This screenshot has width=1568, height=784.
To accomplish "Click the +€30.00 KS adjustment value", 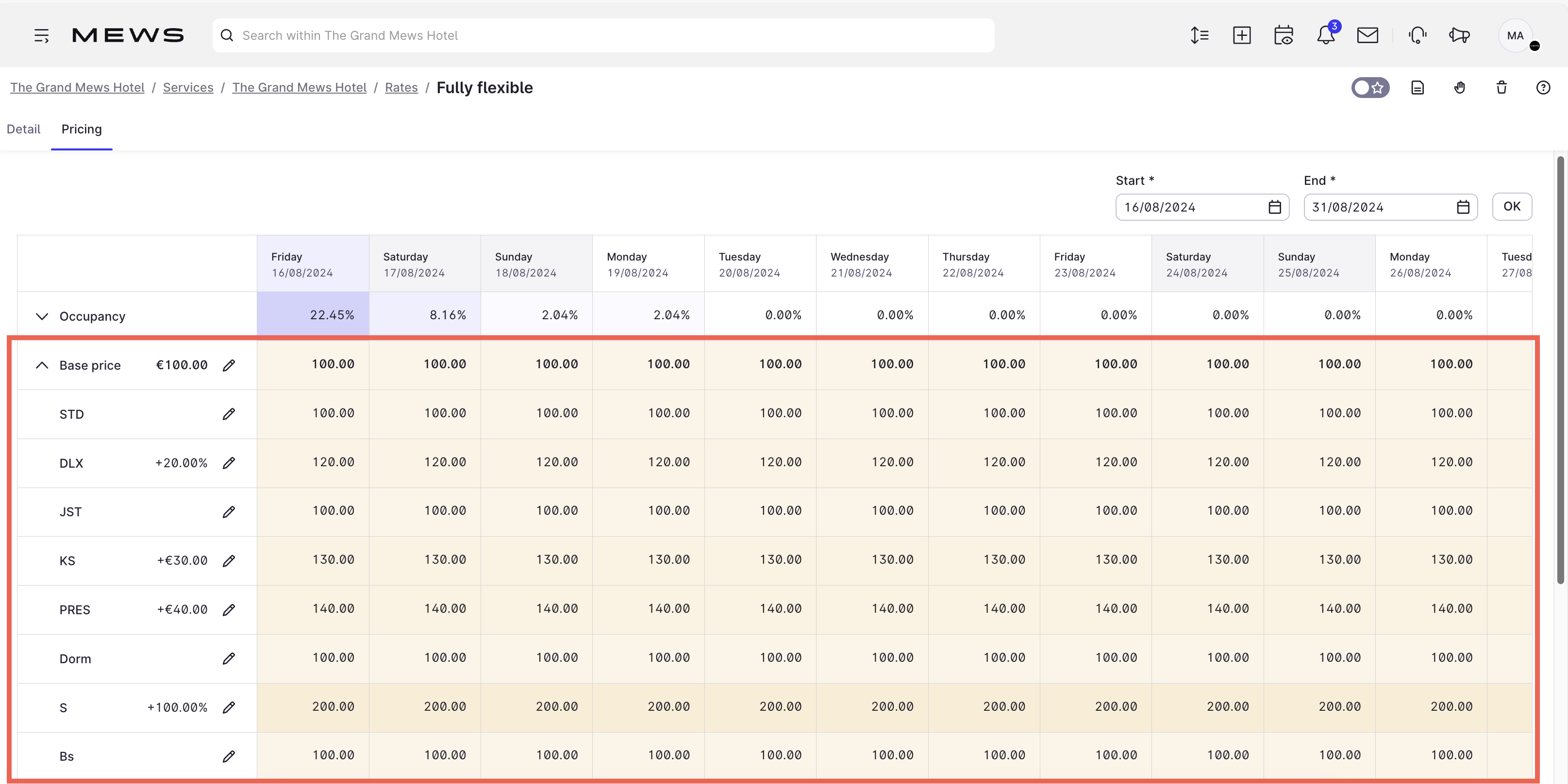I will (x=182, y=561).
